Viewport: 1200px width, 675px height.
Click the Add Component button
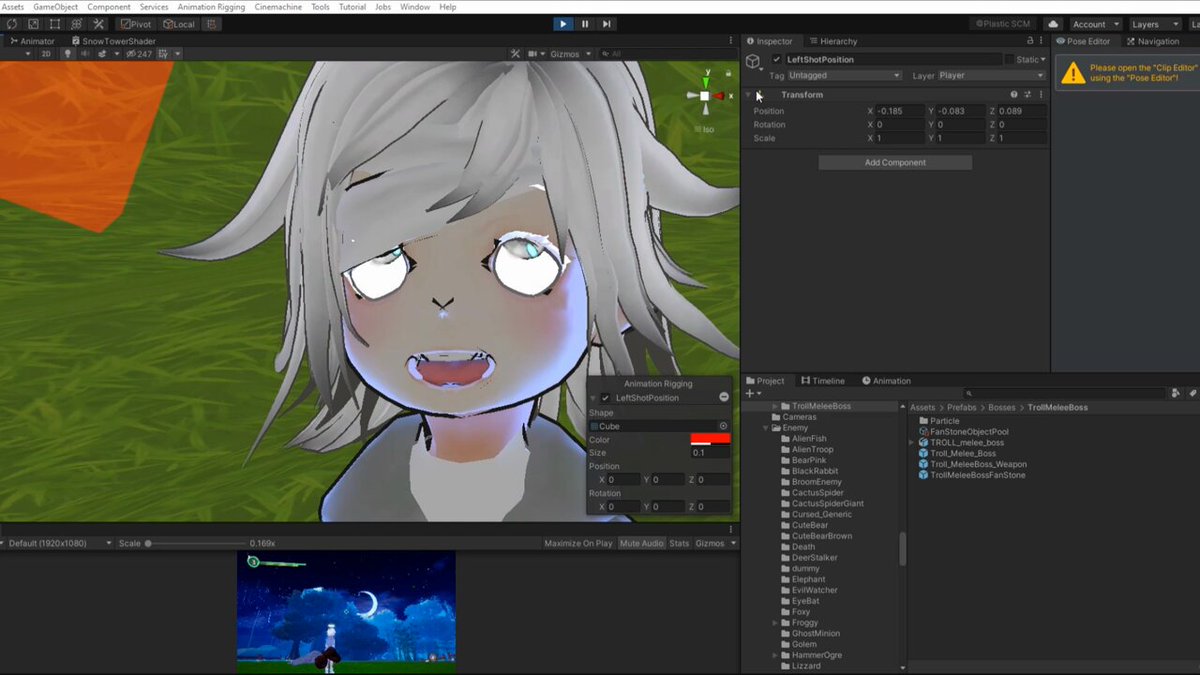895,162
